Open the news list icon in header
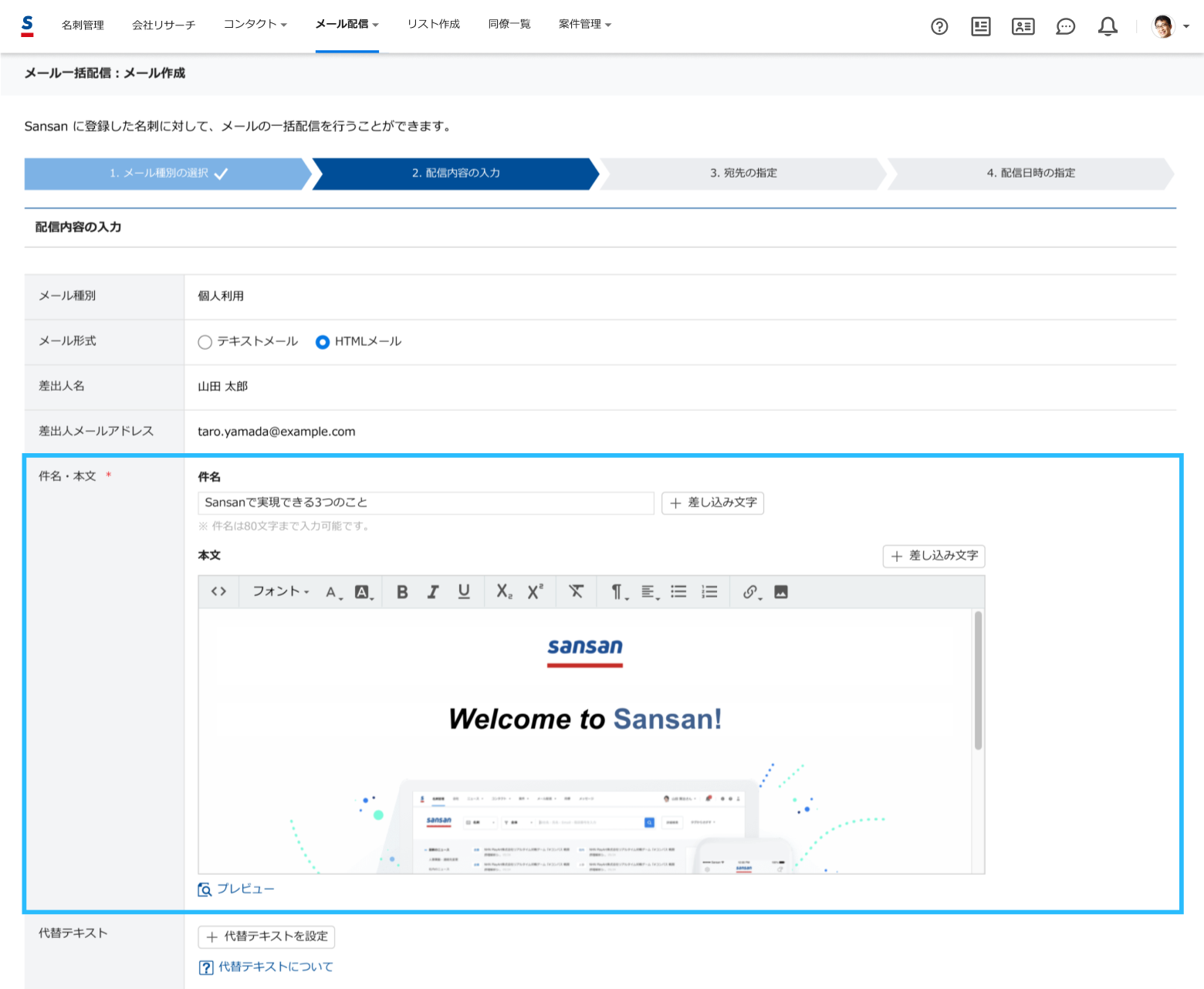The width and height of the screenshot is (1204, 989). click(x=981, y=27)
